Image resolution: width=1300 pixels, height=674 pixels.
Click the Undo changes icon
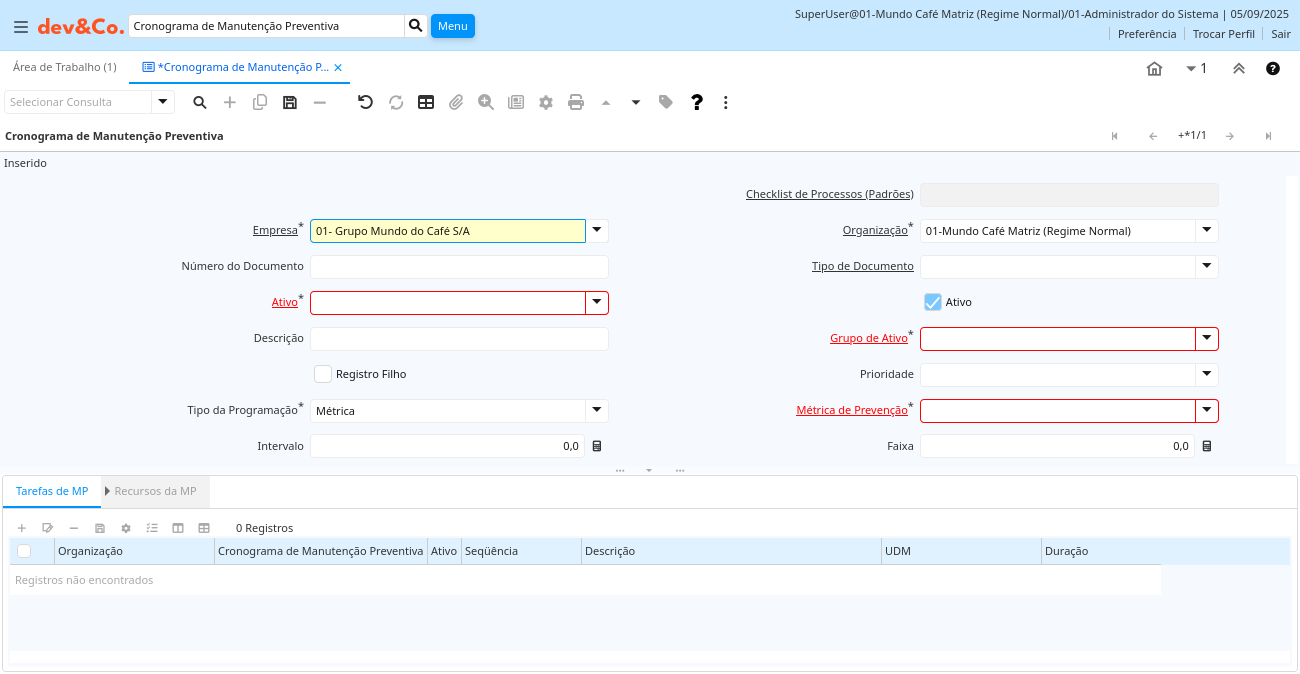tap(365, 102)
